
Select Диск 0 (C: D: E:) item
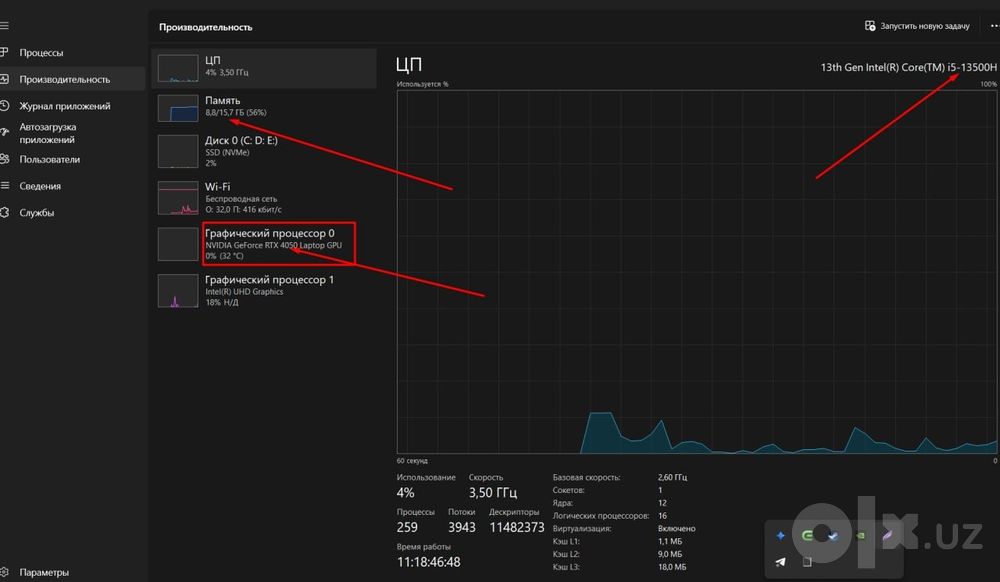pos(264,151)
